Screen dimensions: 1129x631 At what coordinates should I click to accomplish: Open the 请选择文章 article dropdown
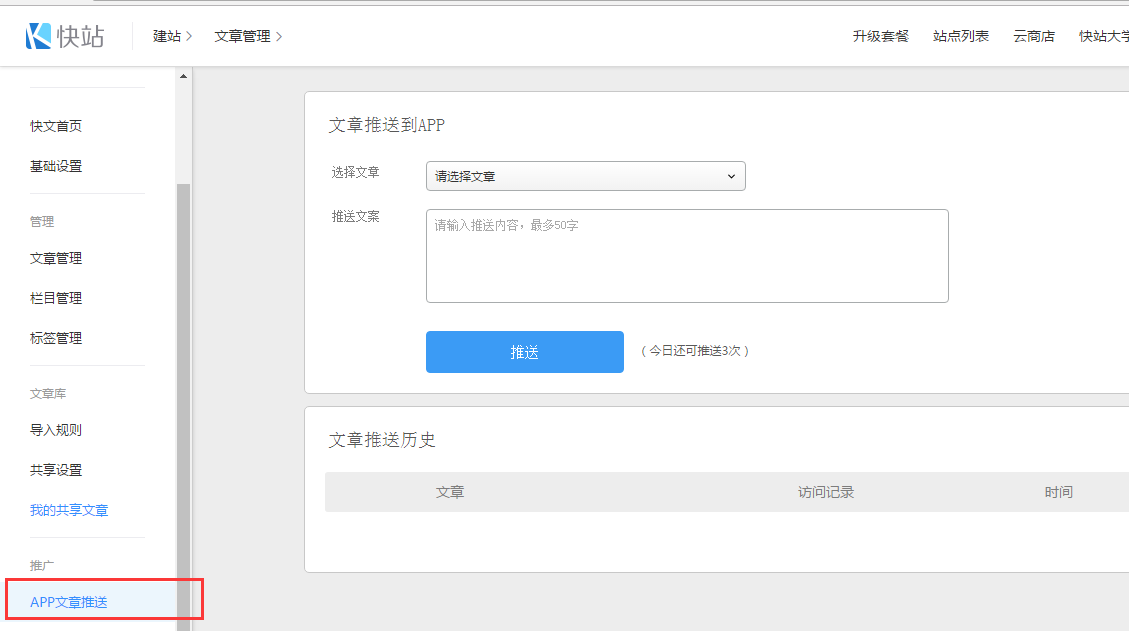coord(585,176)
